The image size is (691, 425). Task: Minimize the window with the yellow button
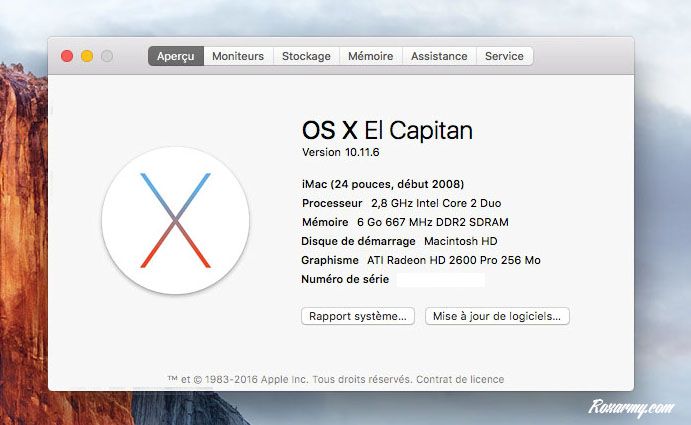click(87, 57)
